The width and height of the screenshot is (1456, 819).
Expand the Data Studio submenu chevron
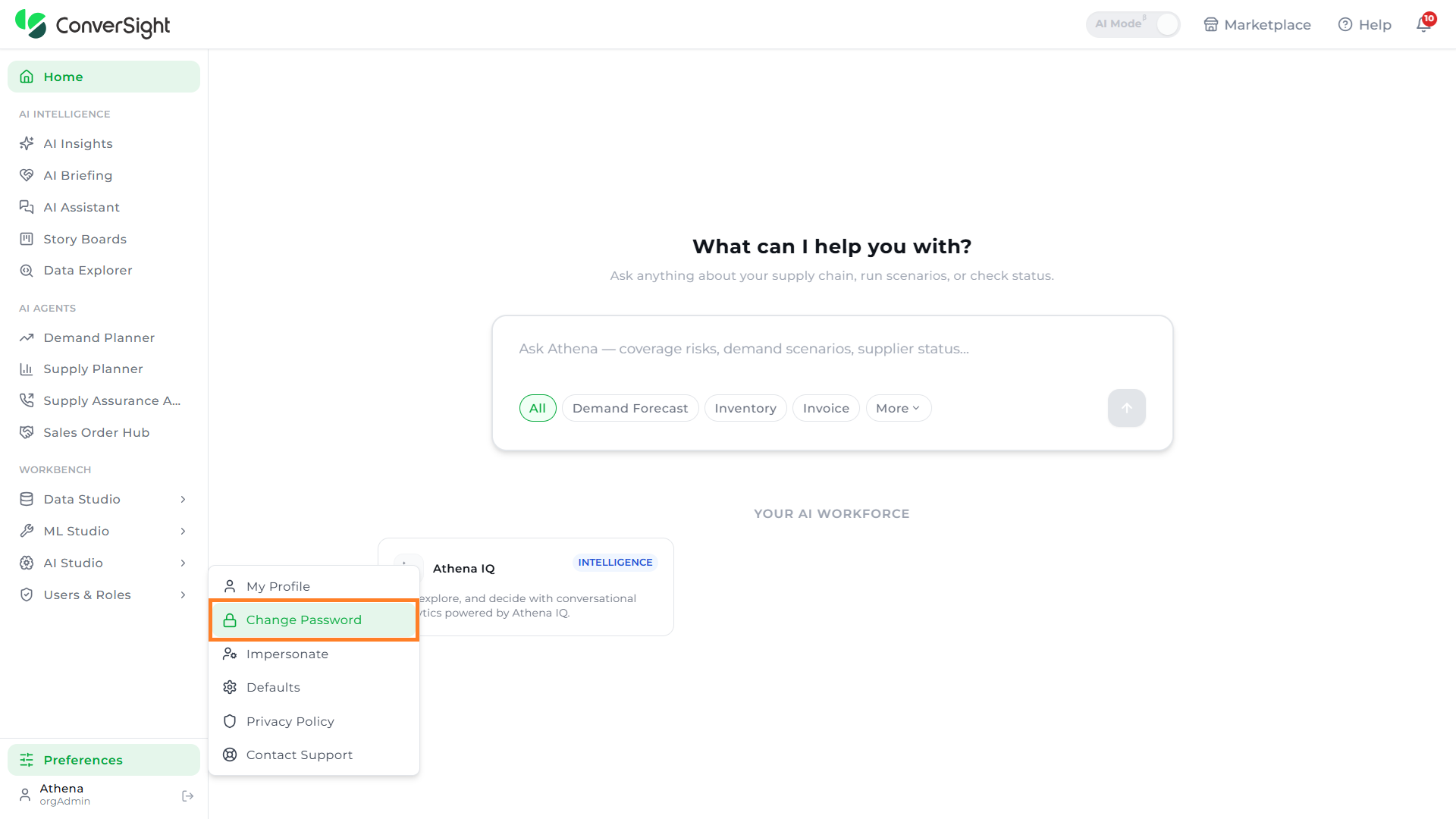pyautogui.click(x=183, y=499)
